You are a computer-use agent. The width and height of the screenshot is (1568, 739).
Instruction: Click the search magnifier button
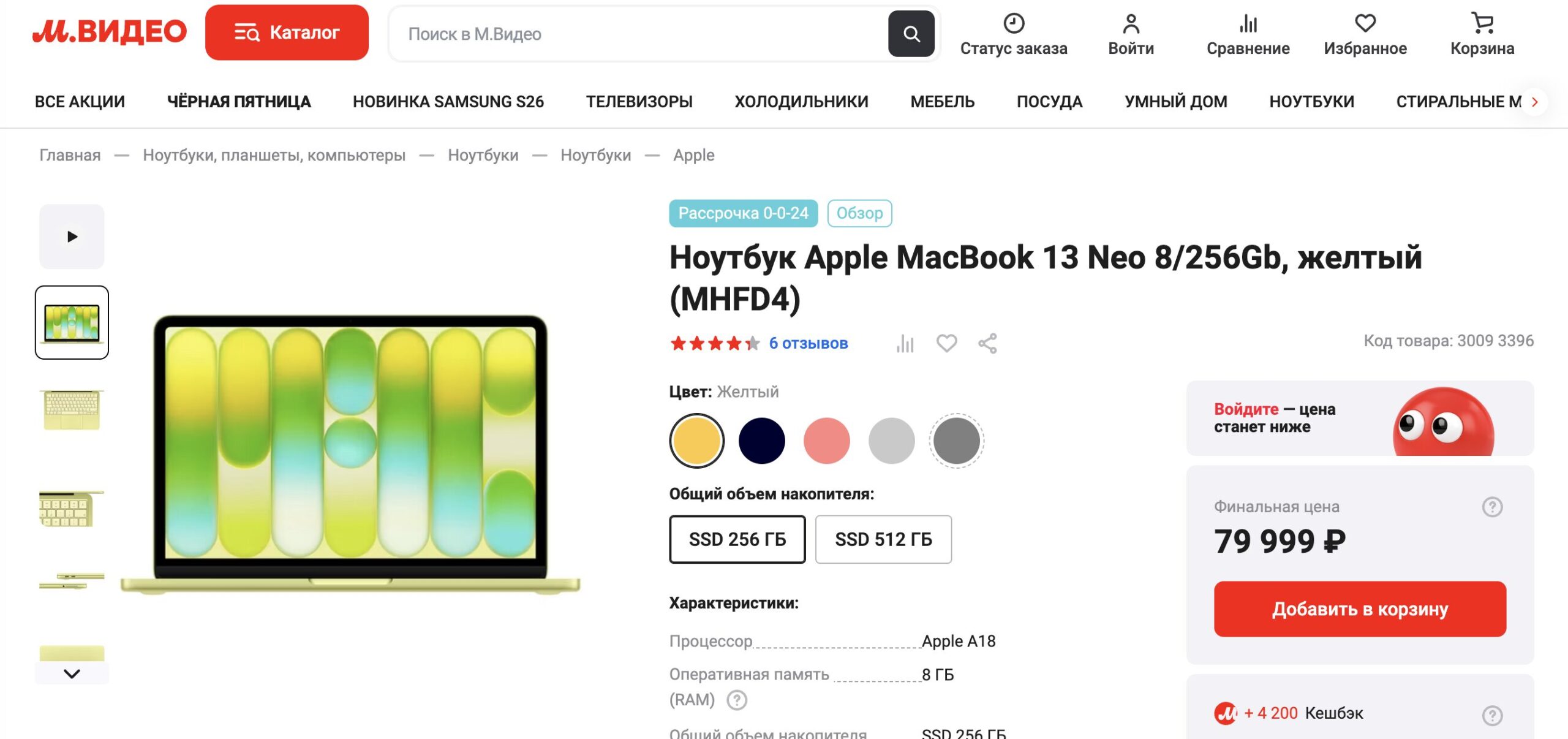coord(912,34)
